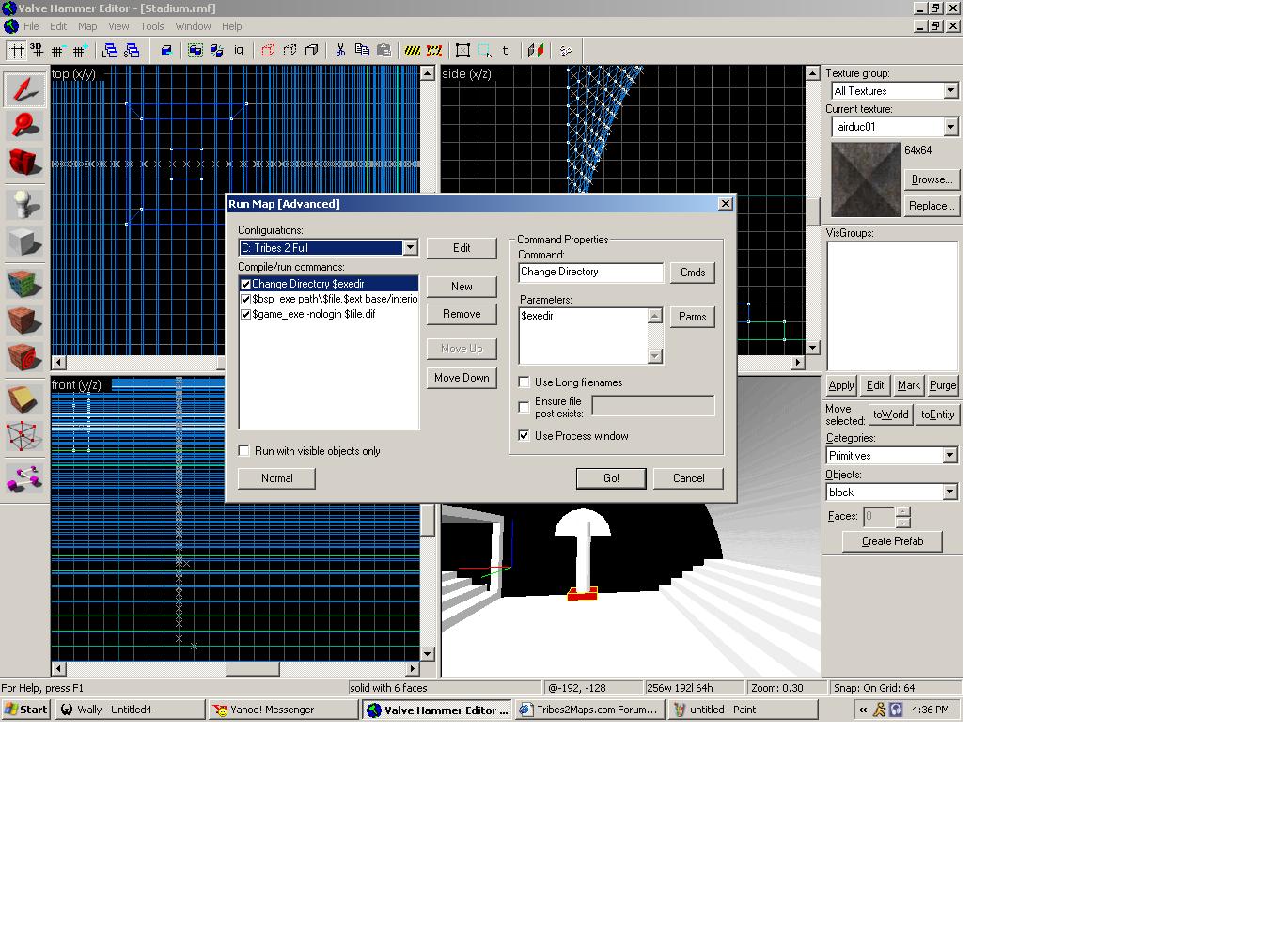
Task: Click the Apply Current Texture brick icon
Action: pyautogui.click(x=24, y=320)
